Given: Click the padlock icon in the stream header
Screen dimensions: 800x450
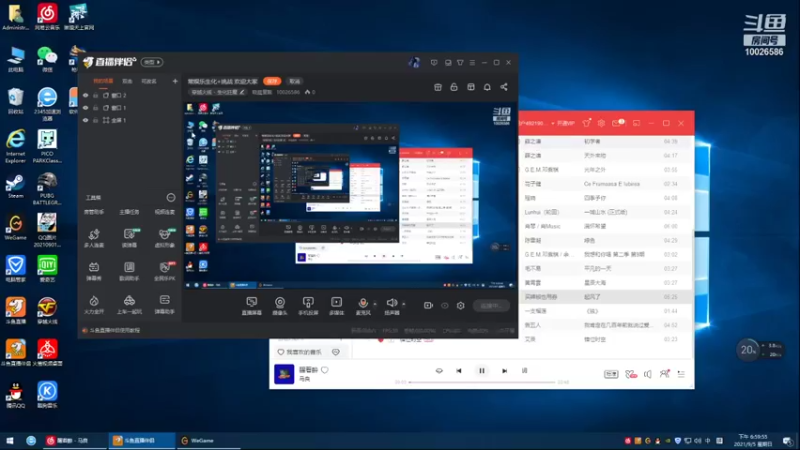Looking at the screenshot, I should [454, 87].
